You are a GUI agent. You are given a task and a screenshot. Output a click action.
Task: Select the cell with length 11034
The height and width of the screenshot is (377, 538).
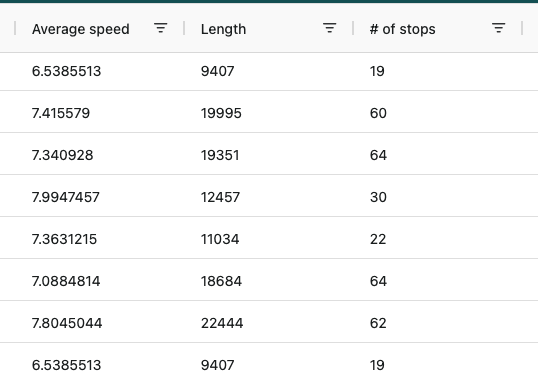click(269, 239)
